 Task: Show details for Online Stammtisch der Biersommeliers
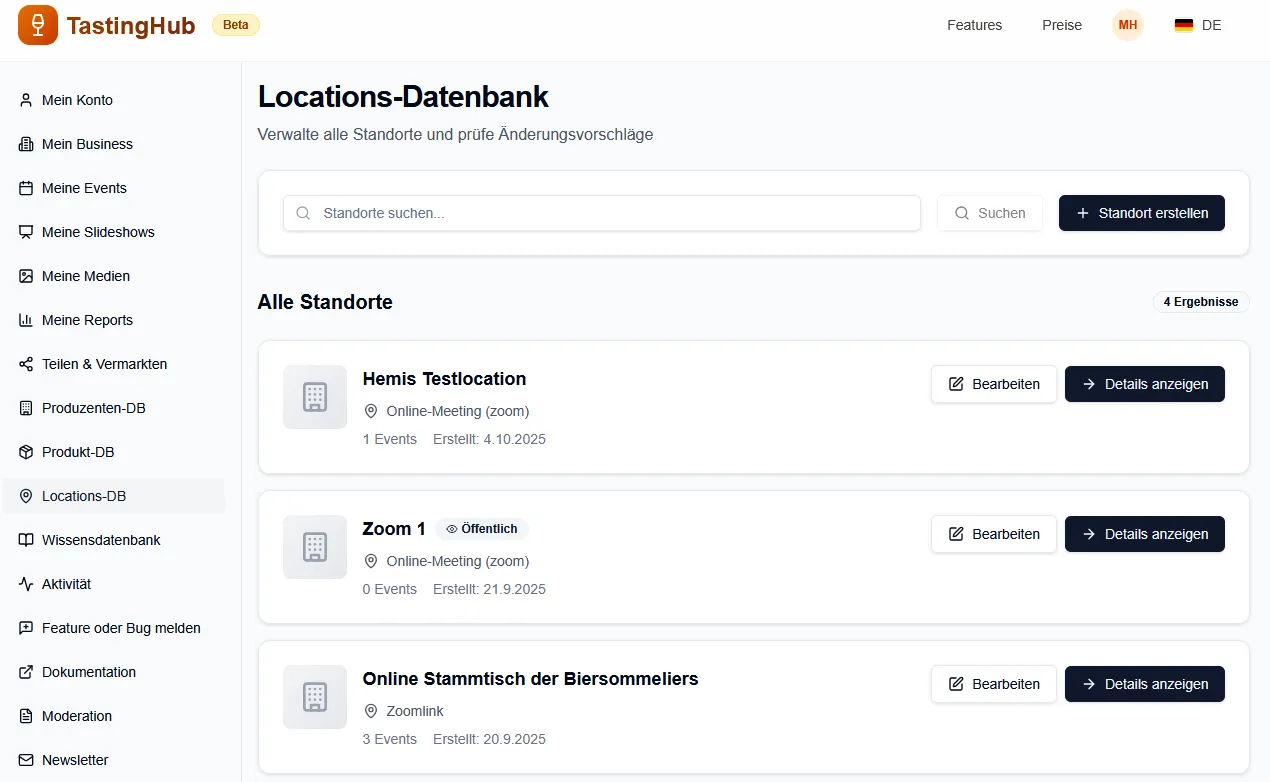pyautogui.click(x=1144, y=684)
